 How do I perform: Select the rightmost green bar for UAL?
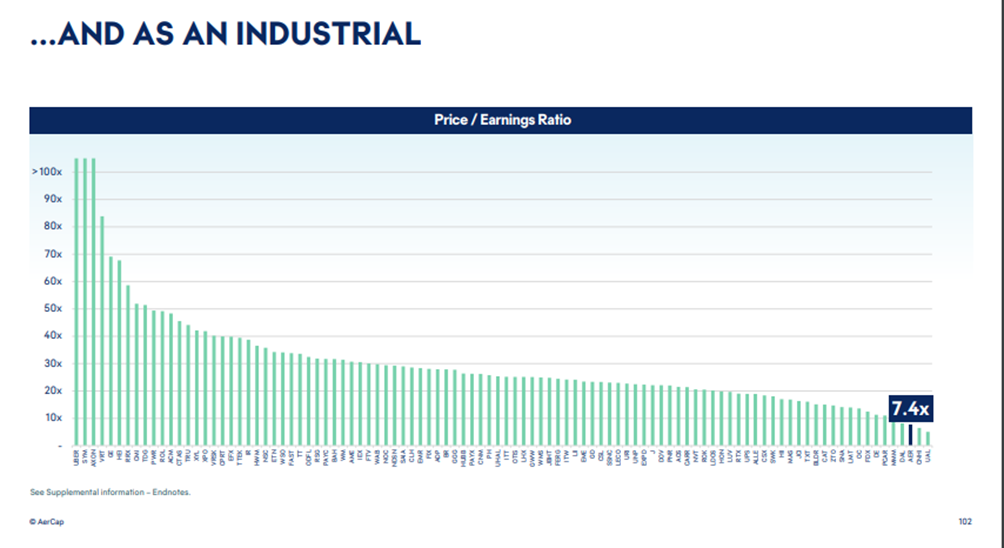928,438
